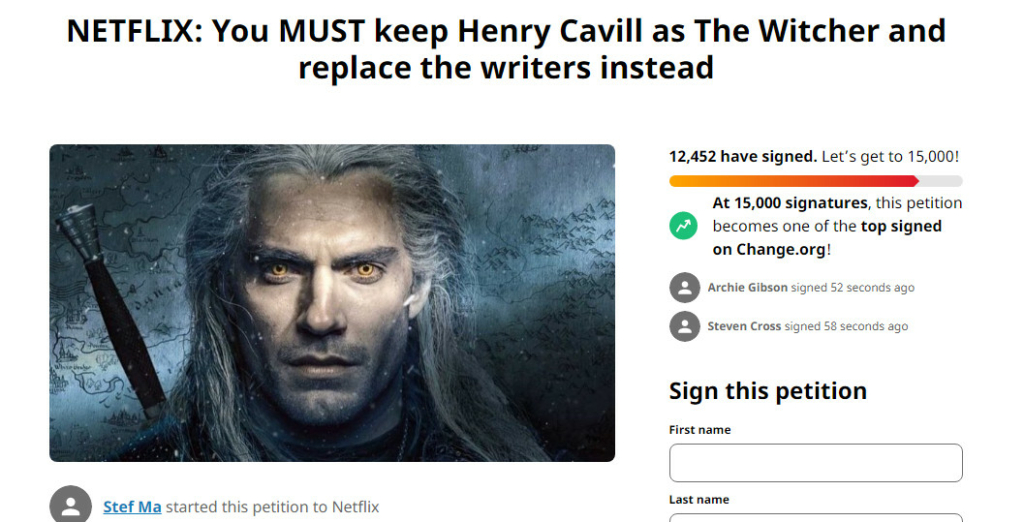This screenshot has width=1024, height=522.
Task: Click the signature progress bar
Action: pos(815,181)
